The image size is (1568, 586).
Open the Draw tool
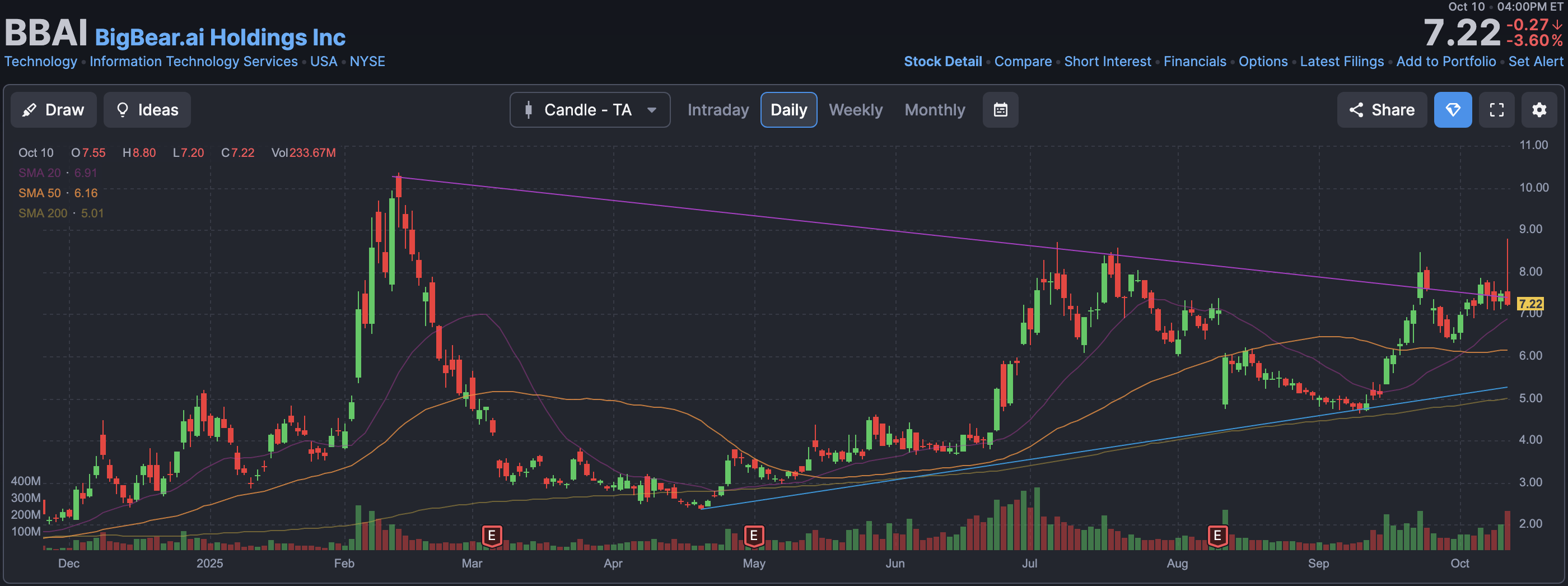(54, 110)
